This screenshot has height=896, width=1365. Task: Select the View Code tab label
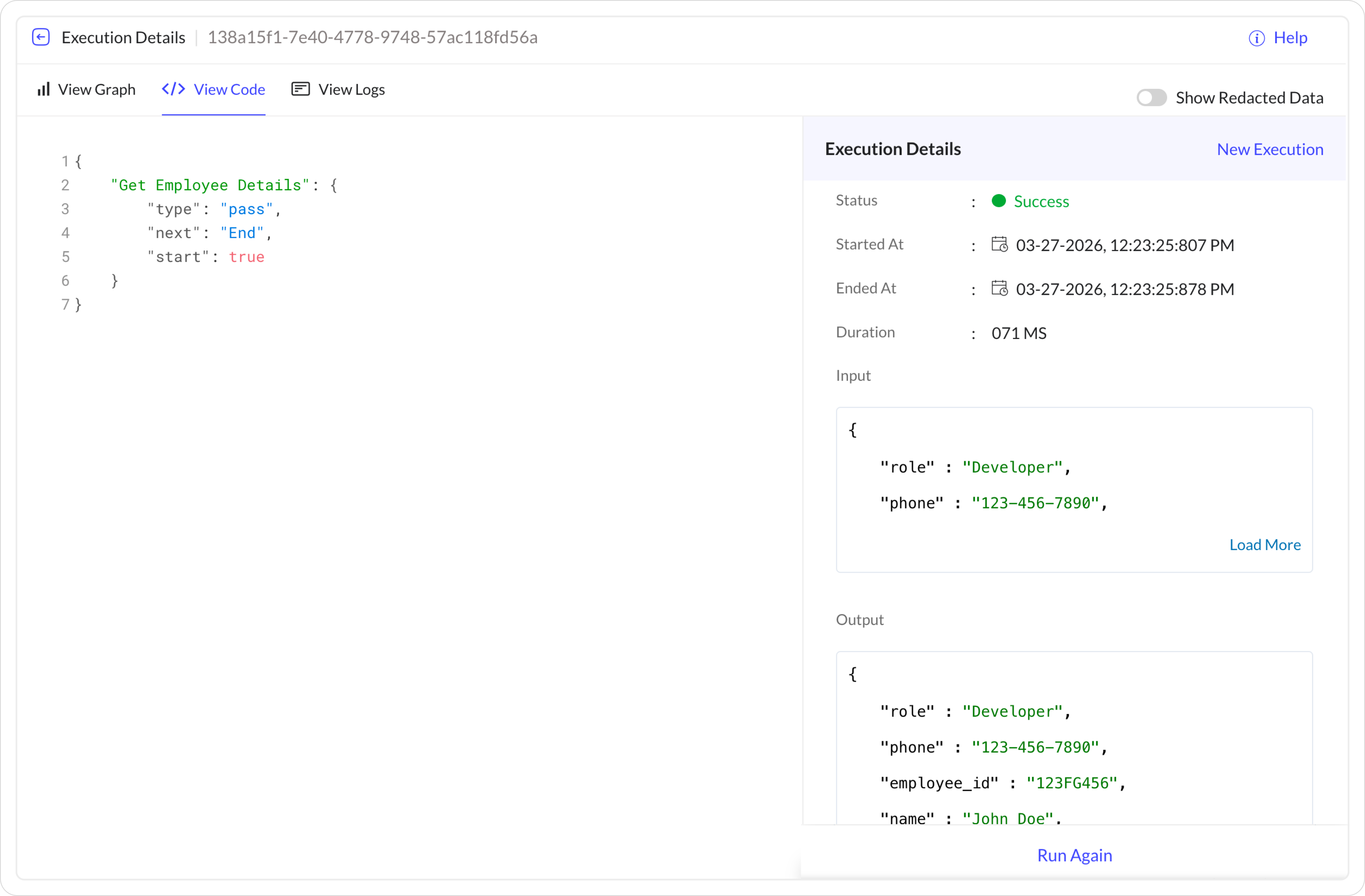[230, 89]
